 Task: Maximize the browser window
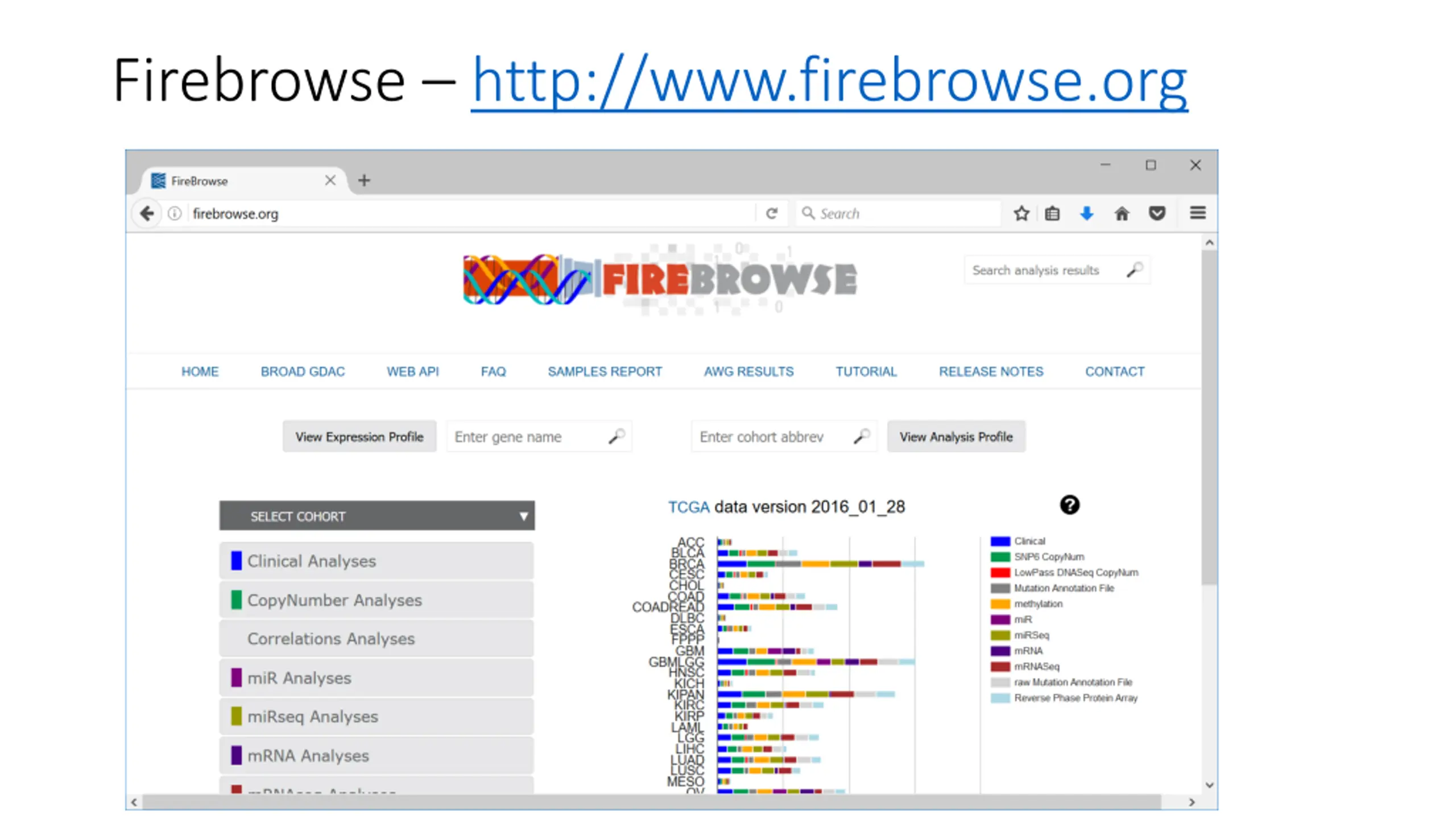[x=1151, y=165]
